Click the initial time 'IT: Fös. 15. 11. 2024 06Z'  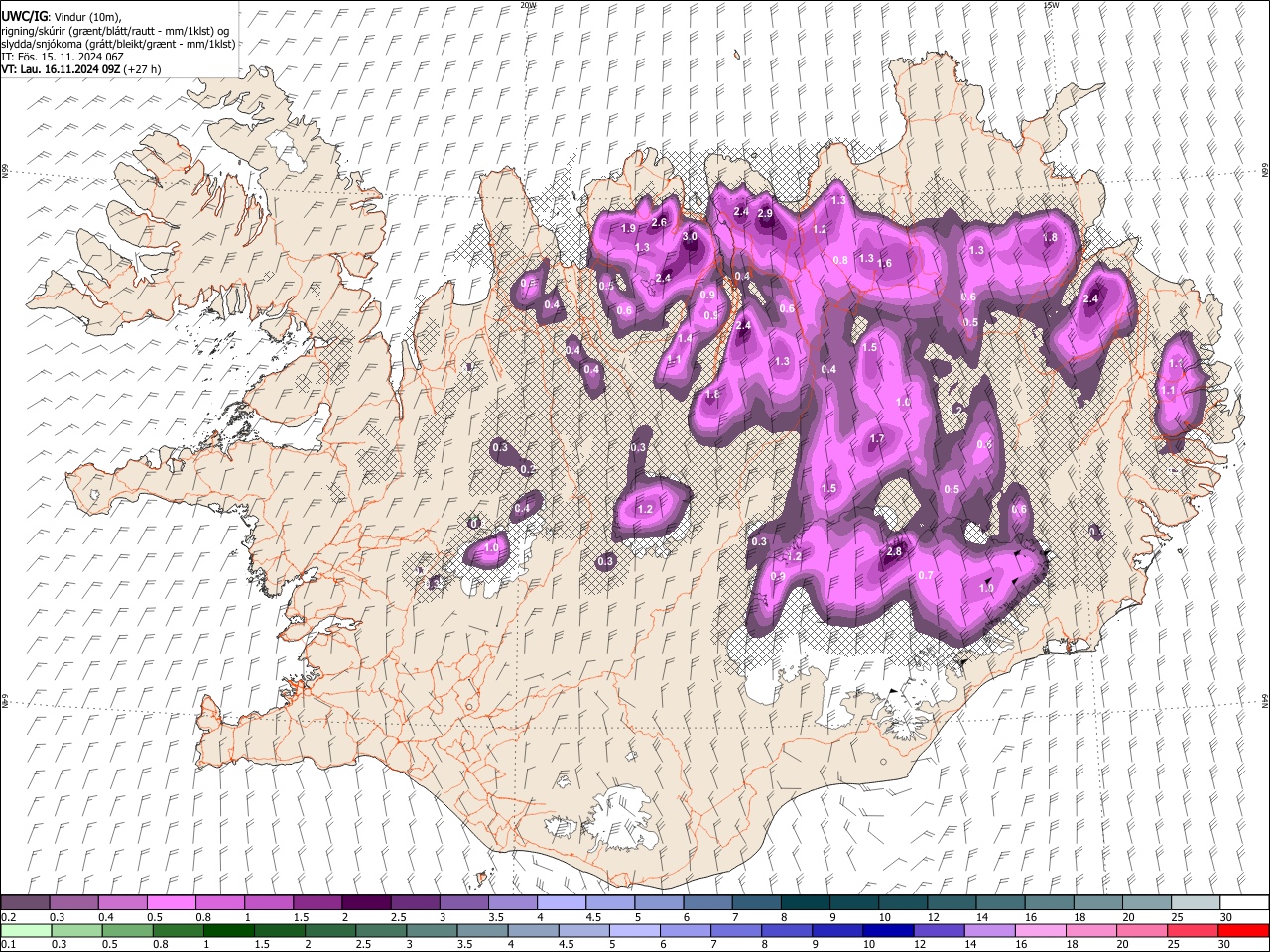tap(61, 57)
